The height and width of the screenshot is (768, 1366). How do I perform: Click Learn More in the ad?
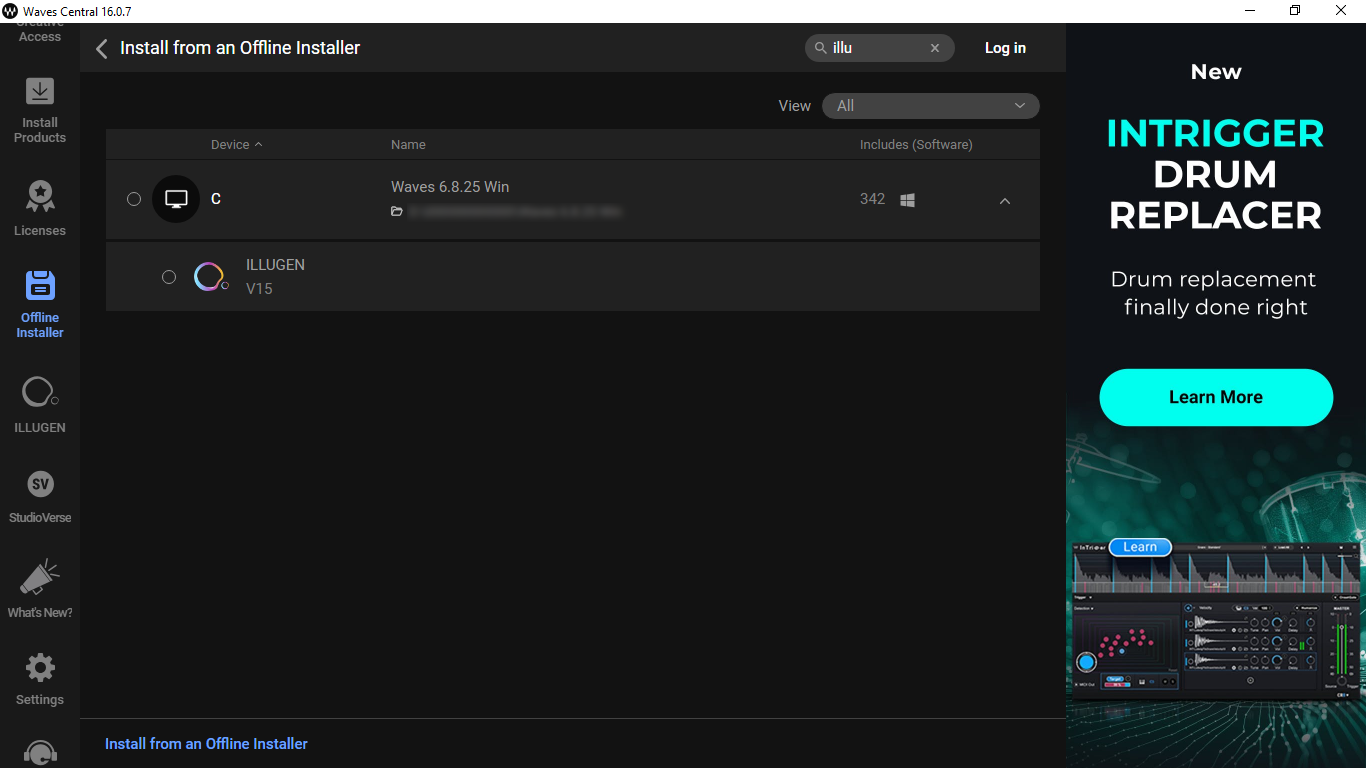pos(1215,397)
